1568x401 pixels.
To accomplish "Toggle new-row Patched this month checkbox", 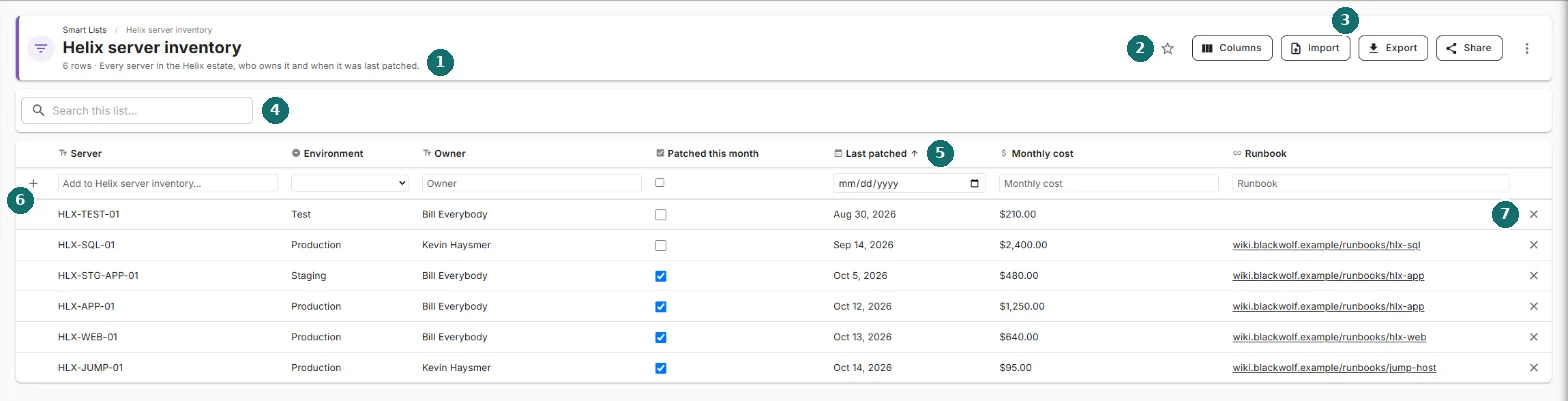I will [660, 183].
